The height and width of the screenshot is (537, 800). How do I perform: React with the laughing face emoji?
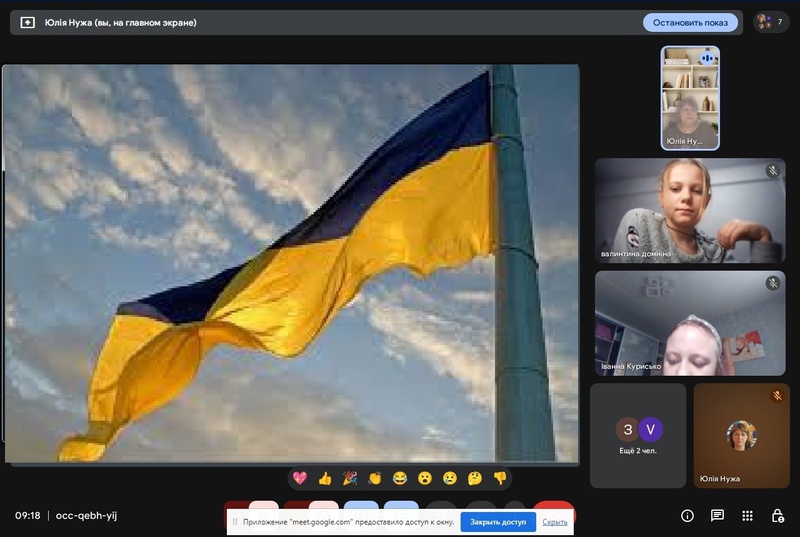(x=400, y=478)
